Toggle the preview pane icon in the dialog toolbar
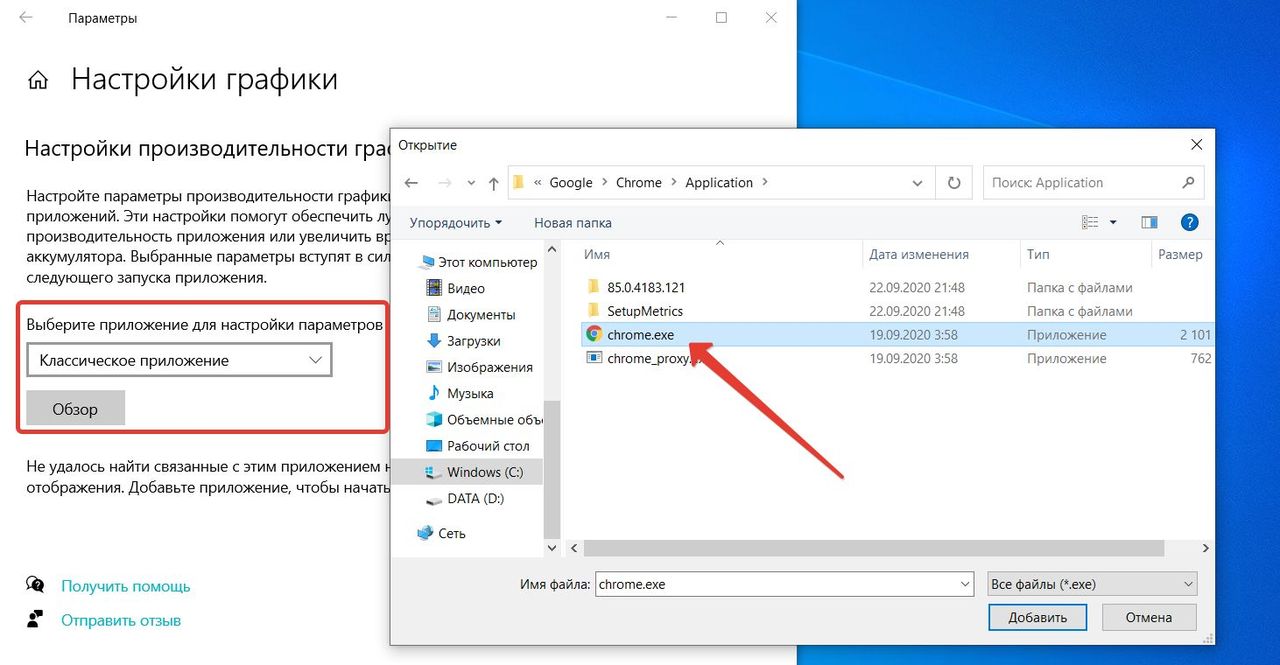The width and height of the screenshot is (1280, 665). (1148, 221)
